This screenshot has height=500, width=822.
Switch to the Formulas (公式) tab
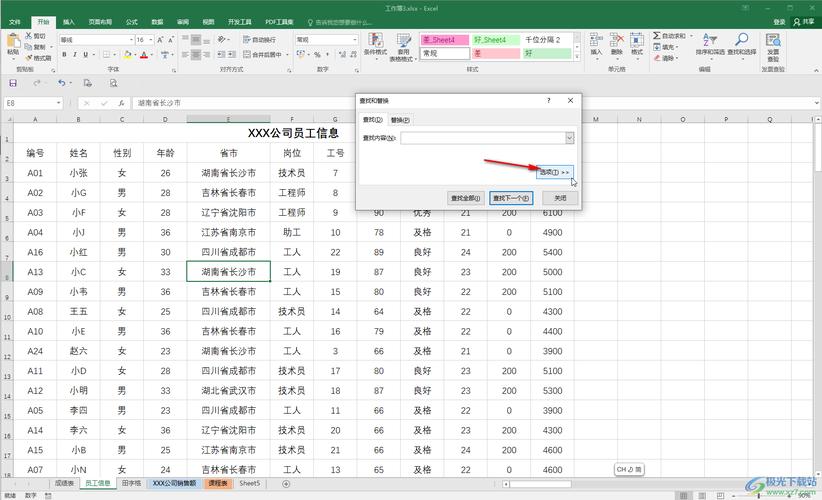click(x=132, y=22)
